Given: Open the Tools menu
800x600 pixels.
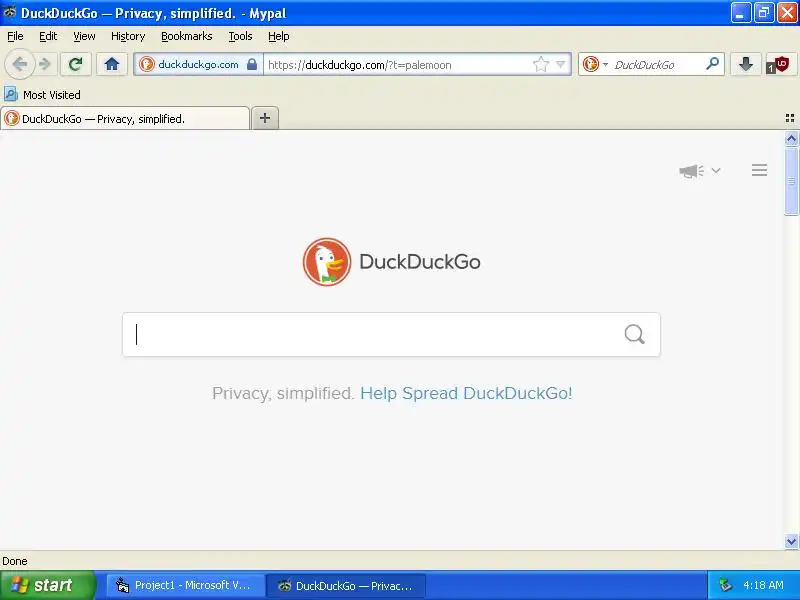Looking at the screenshot, I should point(240,36).
